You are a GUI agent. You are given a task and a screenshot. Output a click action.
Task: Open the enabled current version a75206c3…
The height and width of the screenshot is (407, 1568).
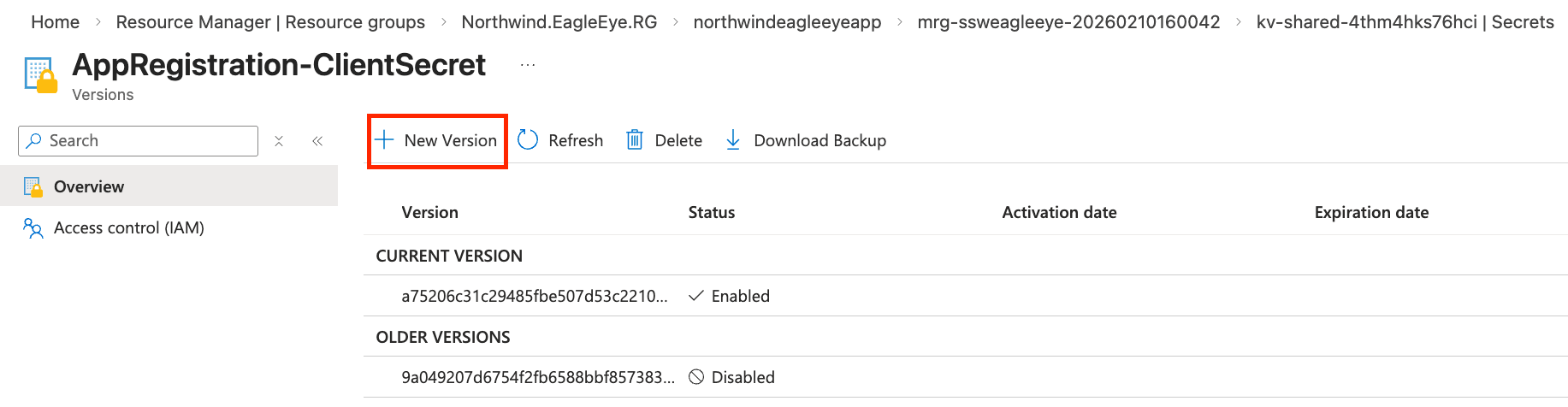click(534, 297)
